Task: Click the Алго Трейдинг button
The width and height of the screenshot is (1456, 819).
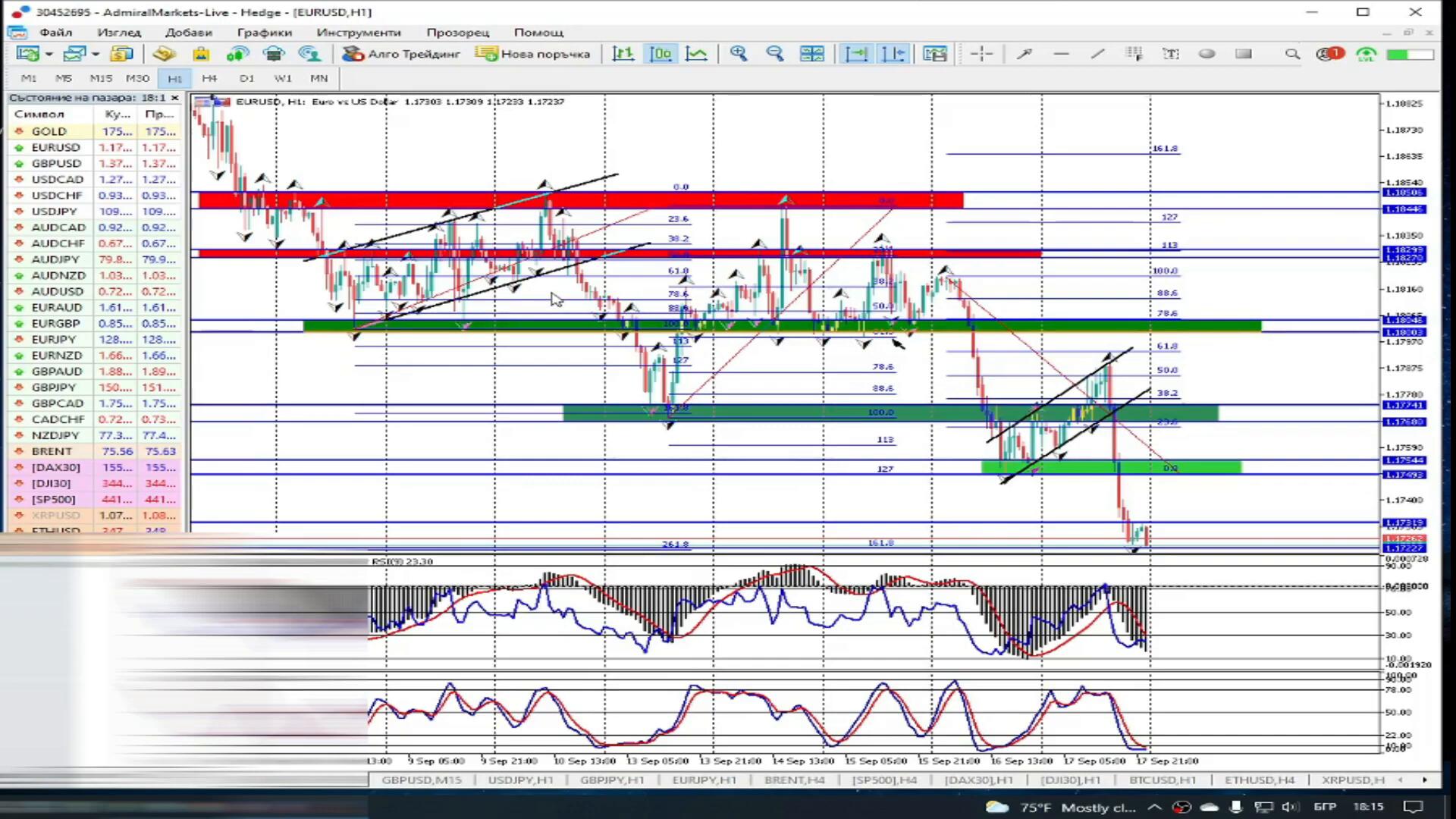Action: pos(401,54)
